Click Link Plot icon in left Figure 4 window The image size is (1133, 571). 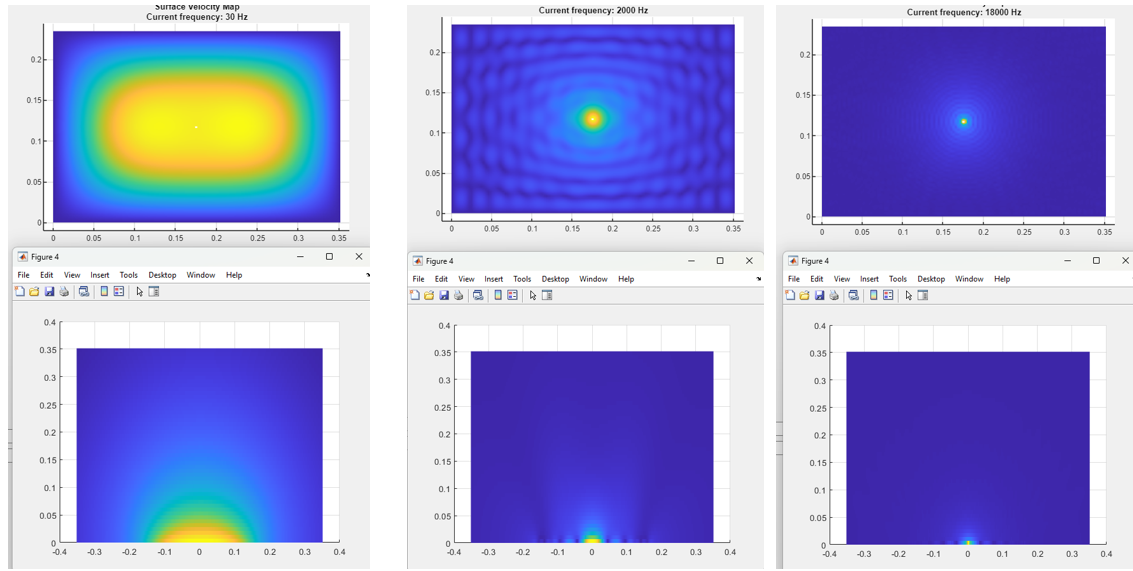click(x=84, y=291)
